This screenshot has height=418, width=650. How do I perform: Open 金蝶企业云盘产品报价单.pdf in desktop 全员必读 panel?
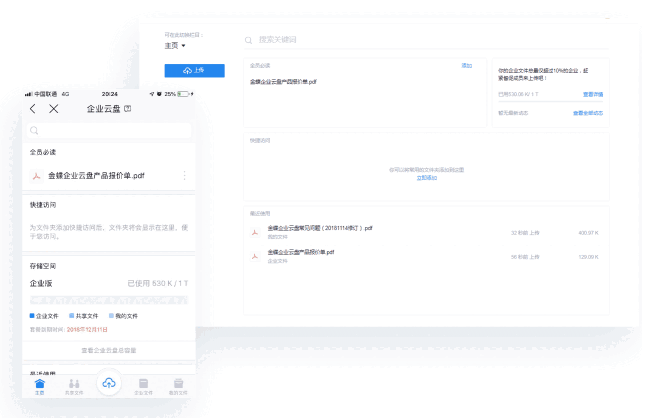pos(283,82)
